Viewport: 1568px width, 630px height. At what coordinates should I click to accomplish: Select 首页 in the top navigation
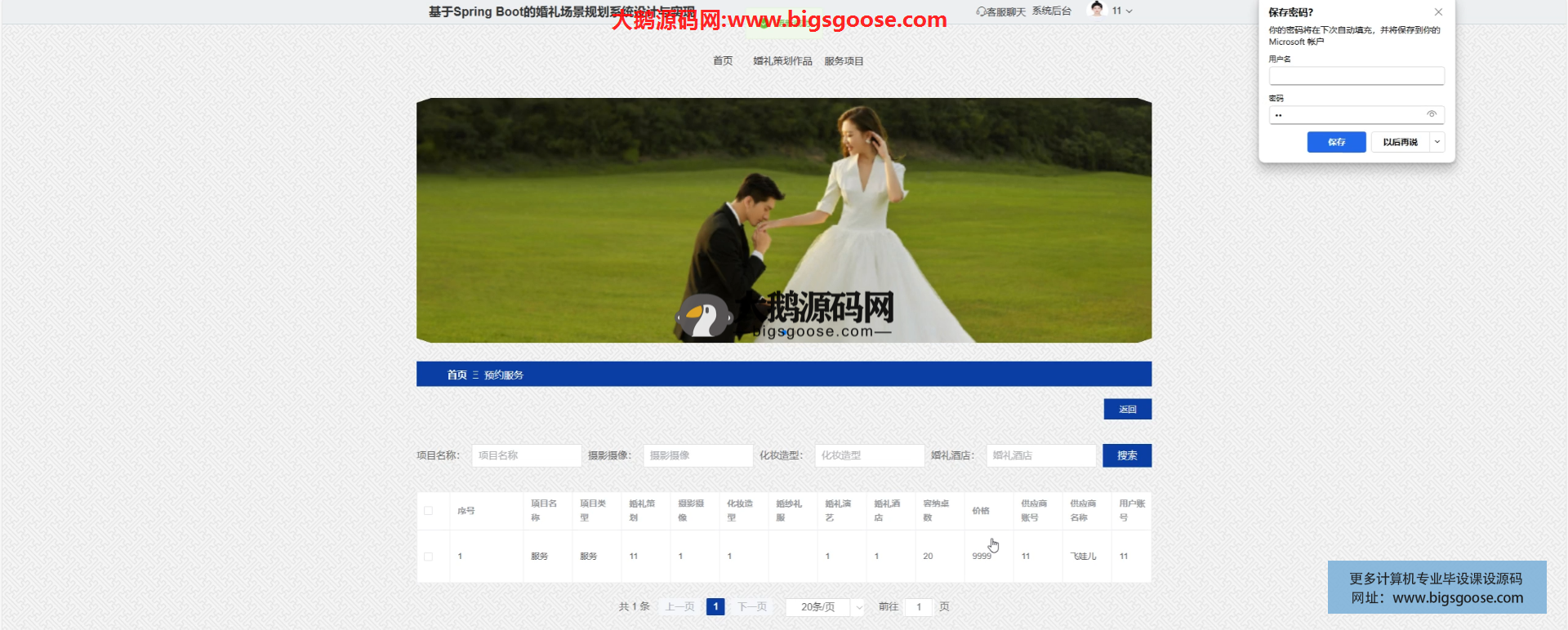coord(723,61)
